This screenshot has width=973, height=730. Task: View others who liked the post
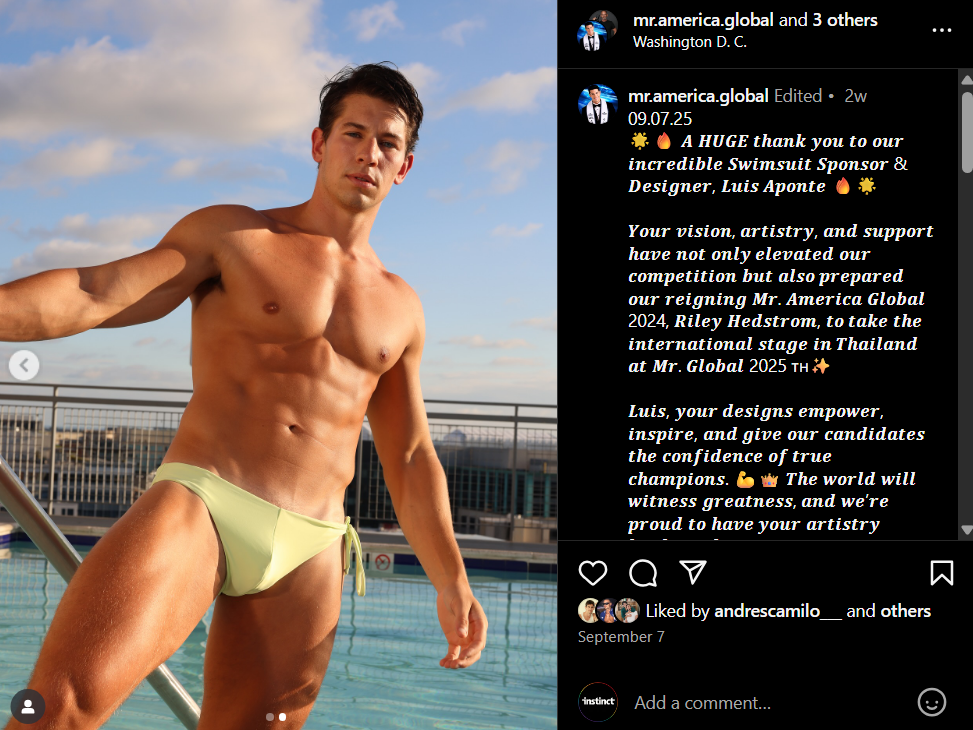(906, 611)
